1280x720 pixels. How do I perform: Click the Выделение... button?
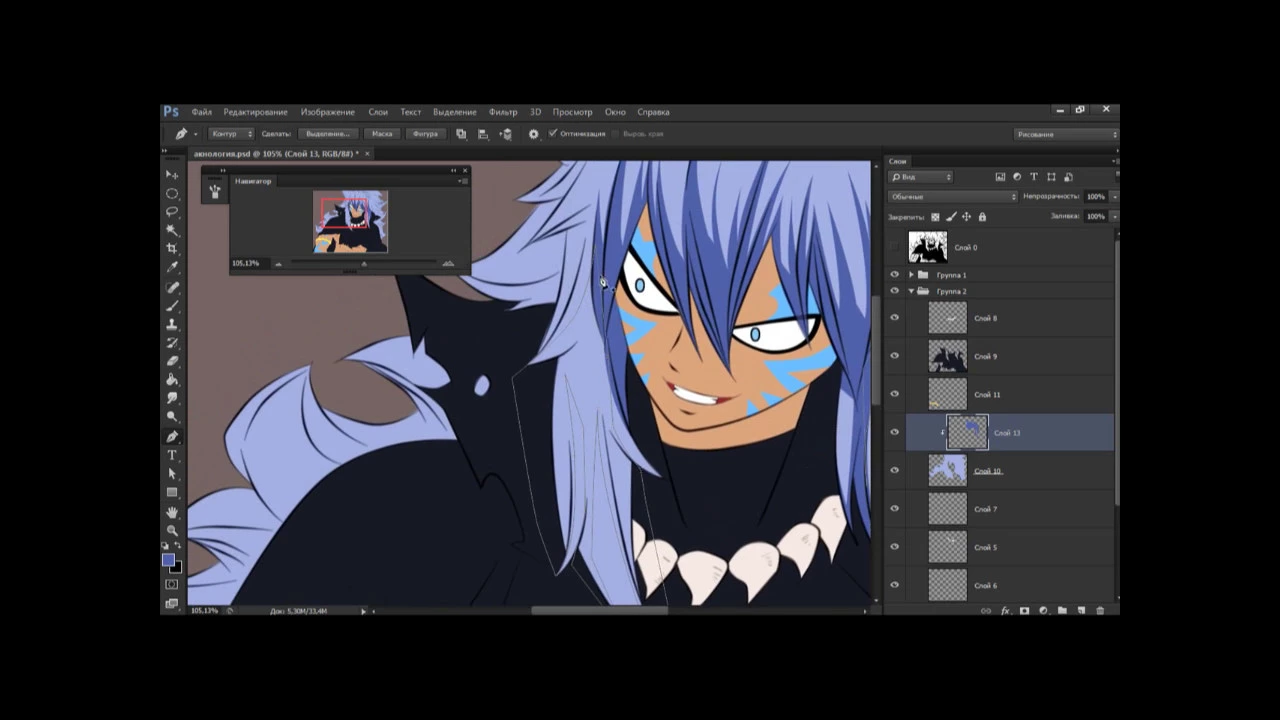328,134
